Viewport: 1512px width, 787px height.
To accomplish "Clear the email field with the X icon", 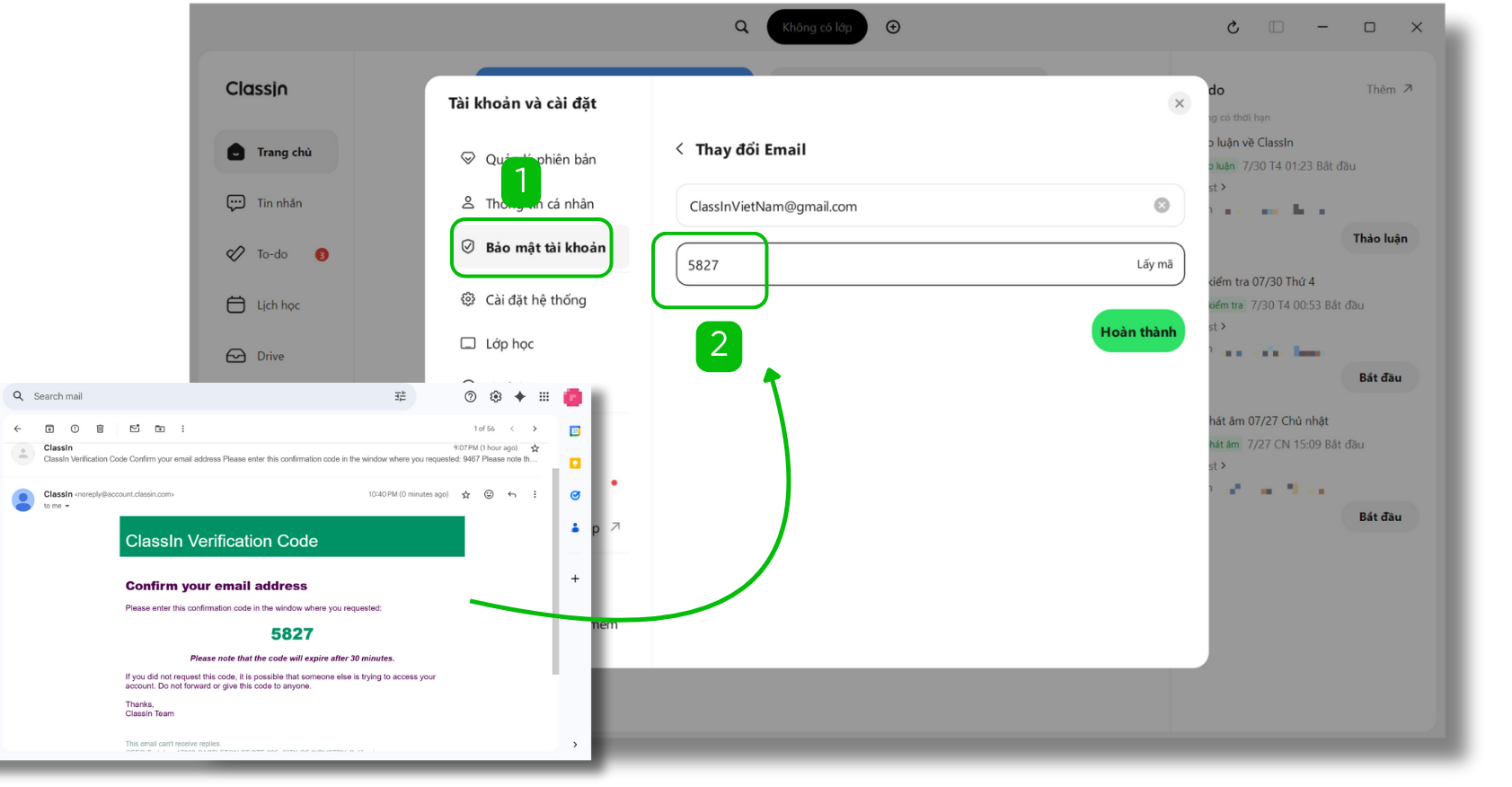I will (x=1161, y=206).
